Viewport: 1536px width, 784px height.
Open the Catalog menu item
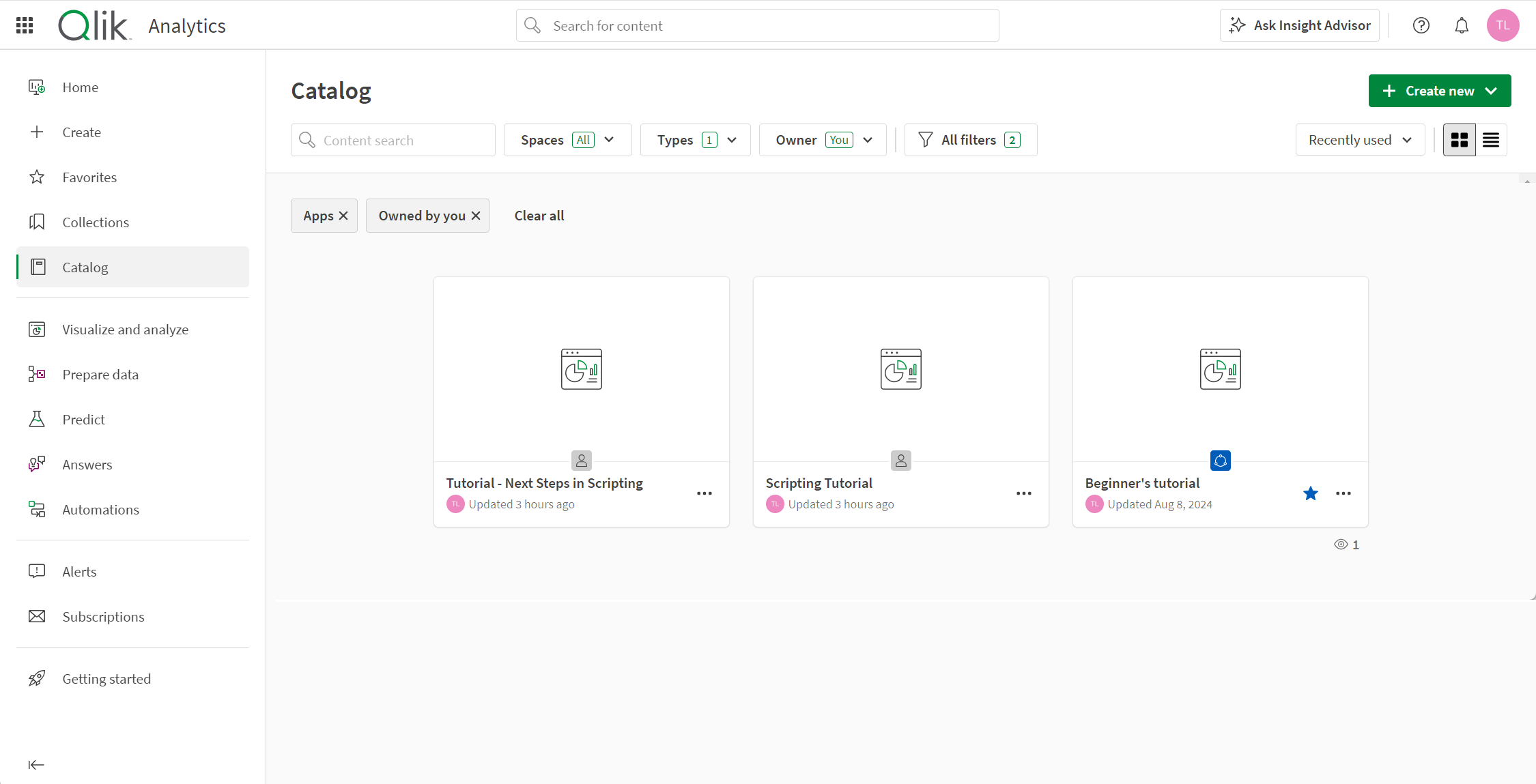coord(84,267)
